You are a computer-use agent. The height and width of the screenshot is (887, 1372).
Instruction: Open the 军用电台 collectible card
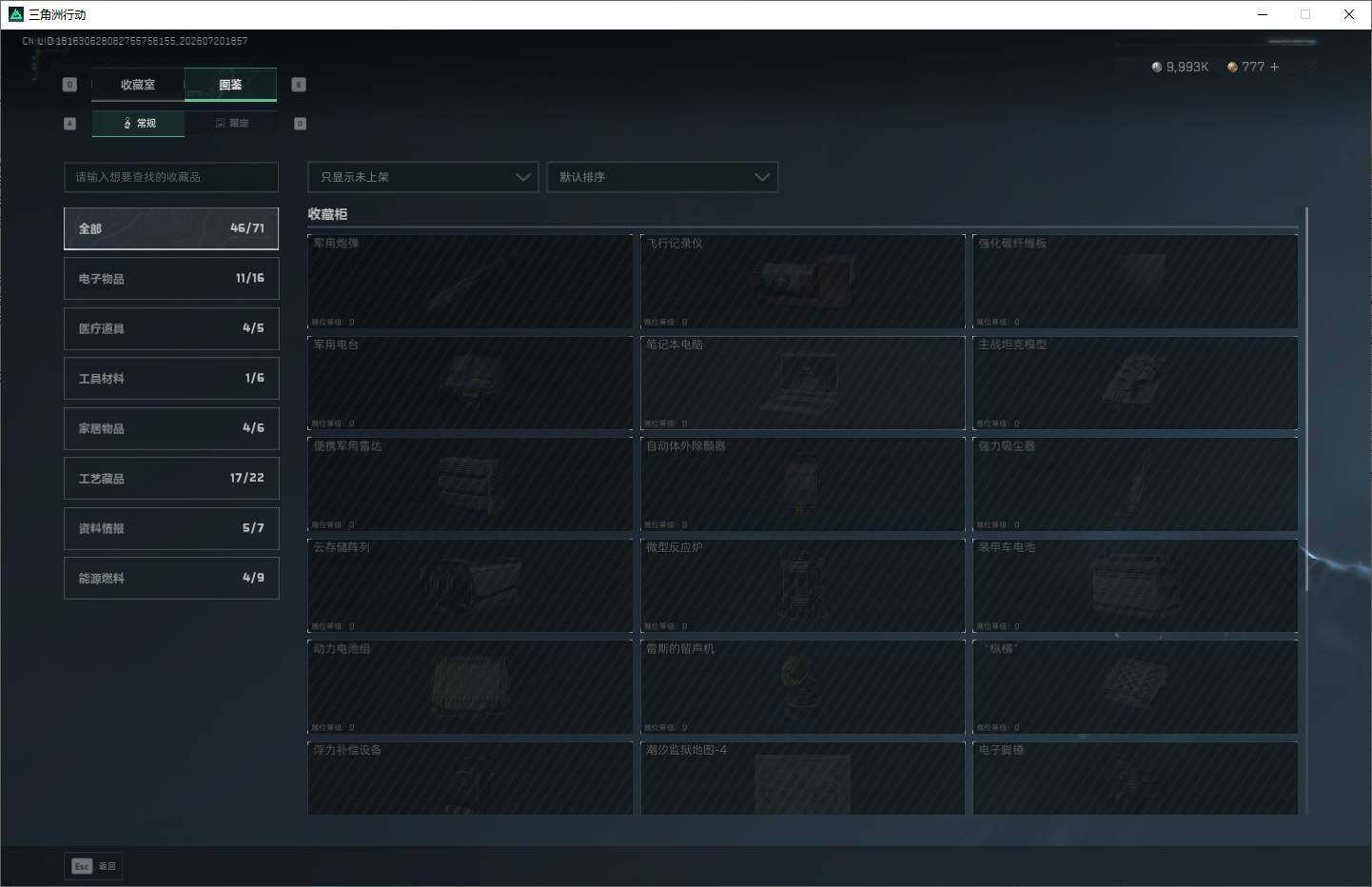(x=470, y=383)
